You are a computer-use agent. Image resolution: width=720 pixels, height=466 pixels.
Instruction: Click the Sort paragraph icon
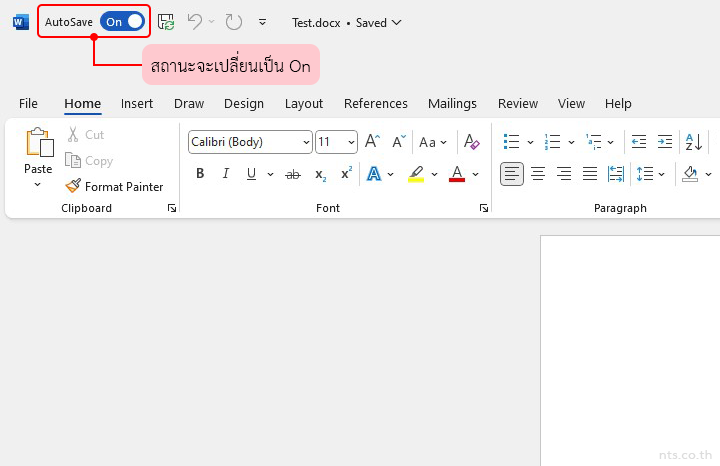click(693, 142)
